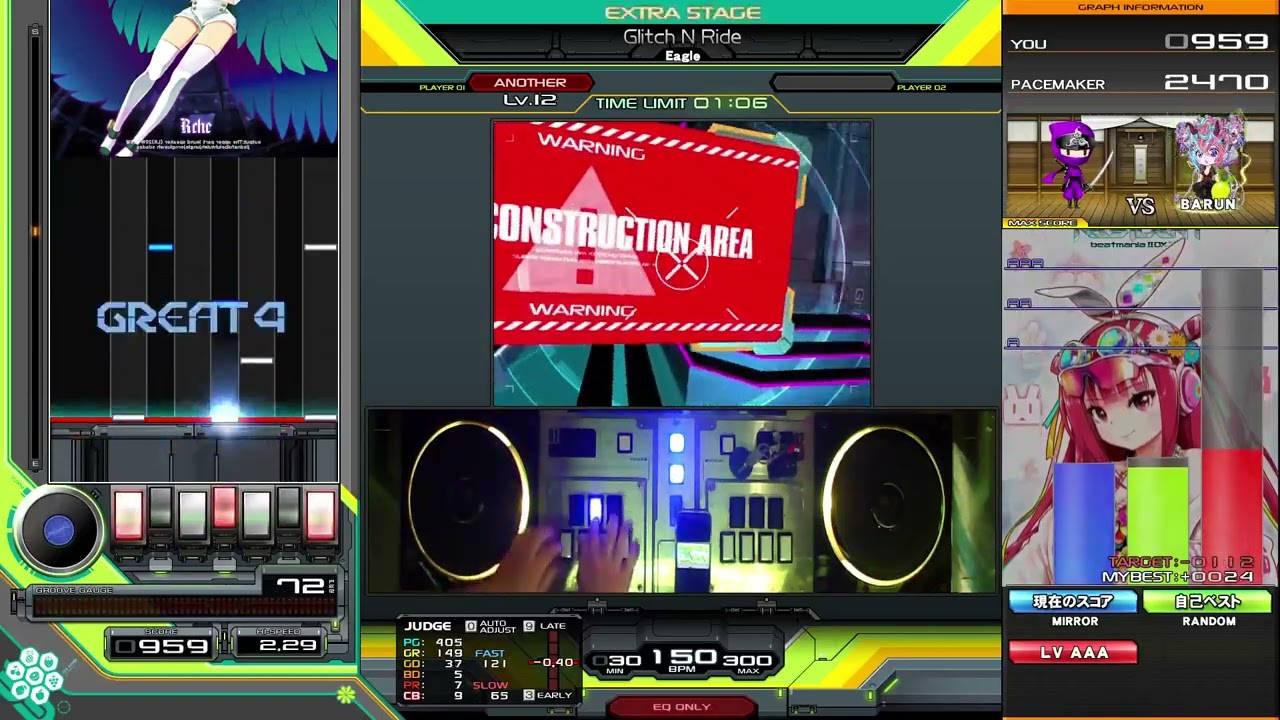Click the hexagon fruit logo
The image size is (1280, 720).
point(32,674)
